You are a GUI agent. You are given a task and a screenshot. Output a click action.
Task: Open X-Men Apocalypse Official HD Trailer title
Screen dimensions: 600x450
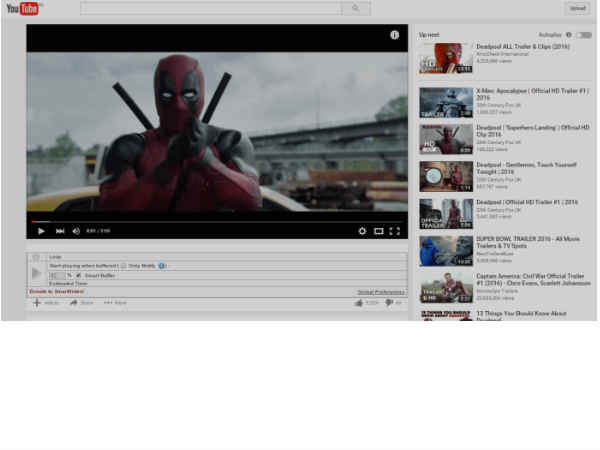click(532, 94)
